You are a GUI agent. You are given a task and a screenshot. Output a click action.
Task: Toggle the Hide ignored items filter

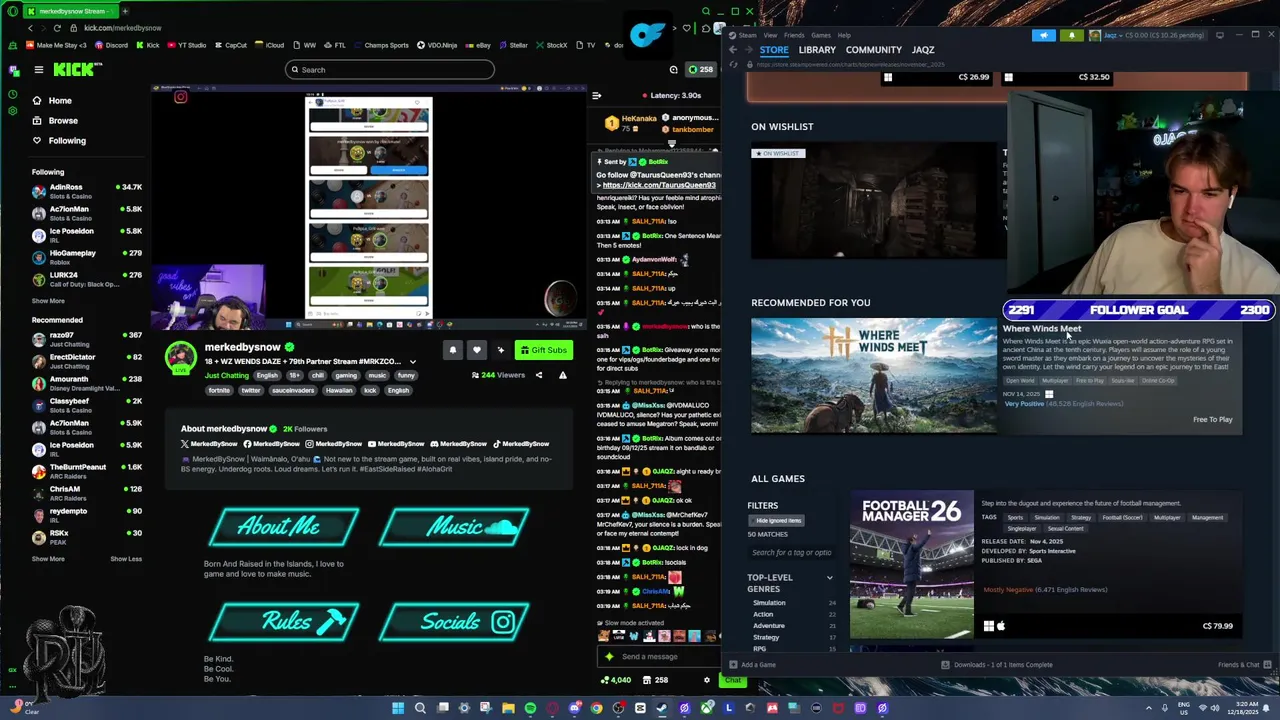point(776,520)
